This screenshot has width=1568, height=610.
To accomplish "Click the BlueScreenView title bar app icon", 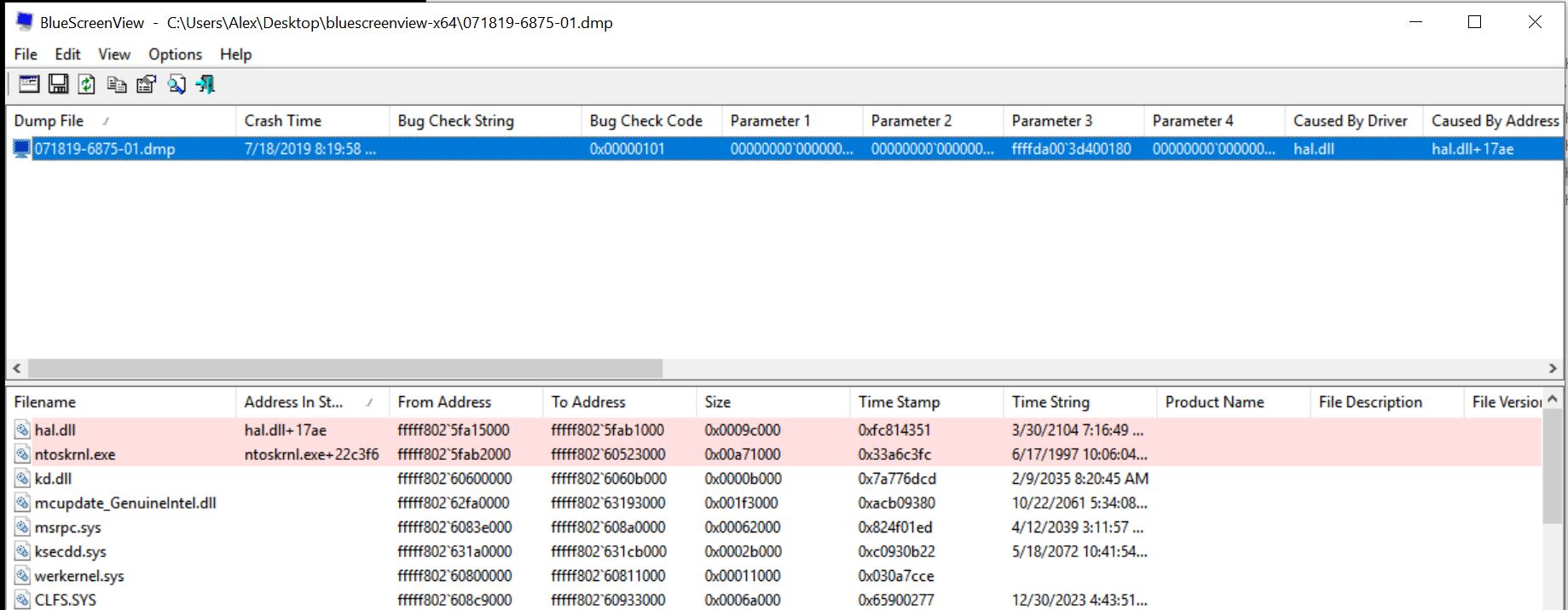I will coord(24,22).
